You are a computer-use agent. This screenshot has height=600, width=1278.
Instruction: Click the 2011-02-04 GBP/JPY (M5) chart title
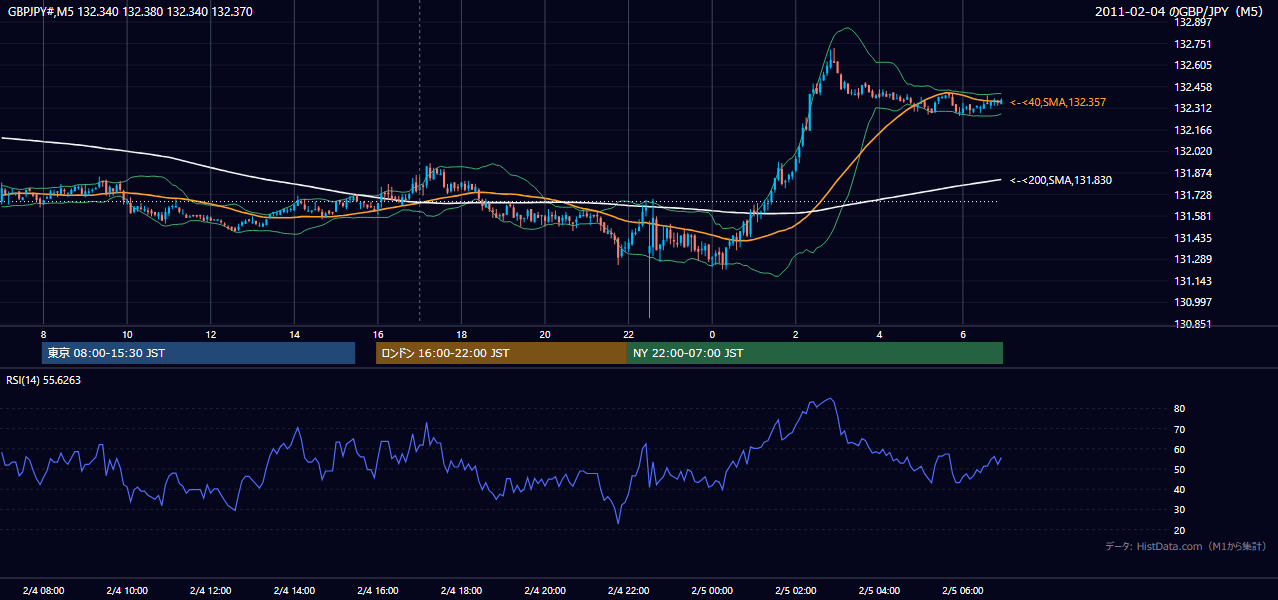(x=1181, y=12)
